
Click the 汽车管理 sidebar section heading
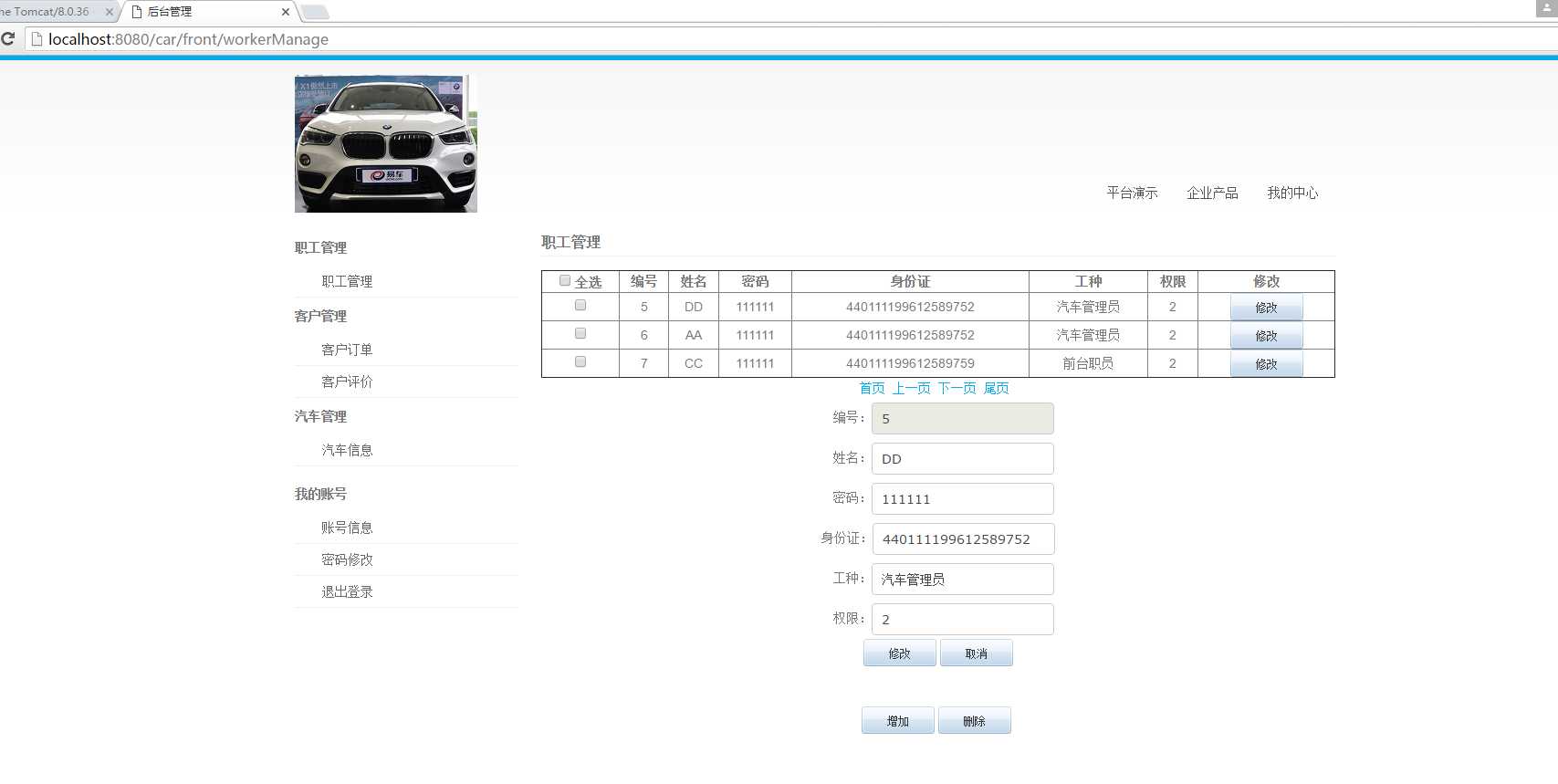pyautogui.click(x=320, y=416)
